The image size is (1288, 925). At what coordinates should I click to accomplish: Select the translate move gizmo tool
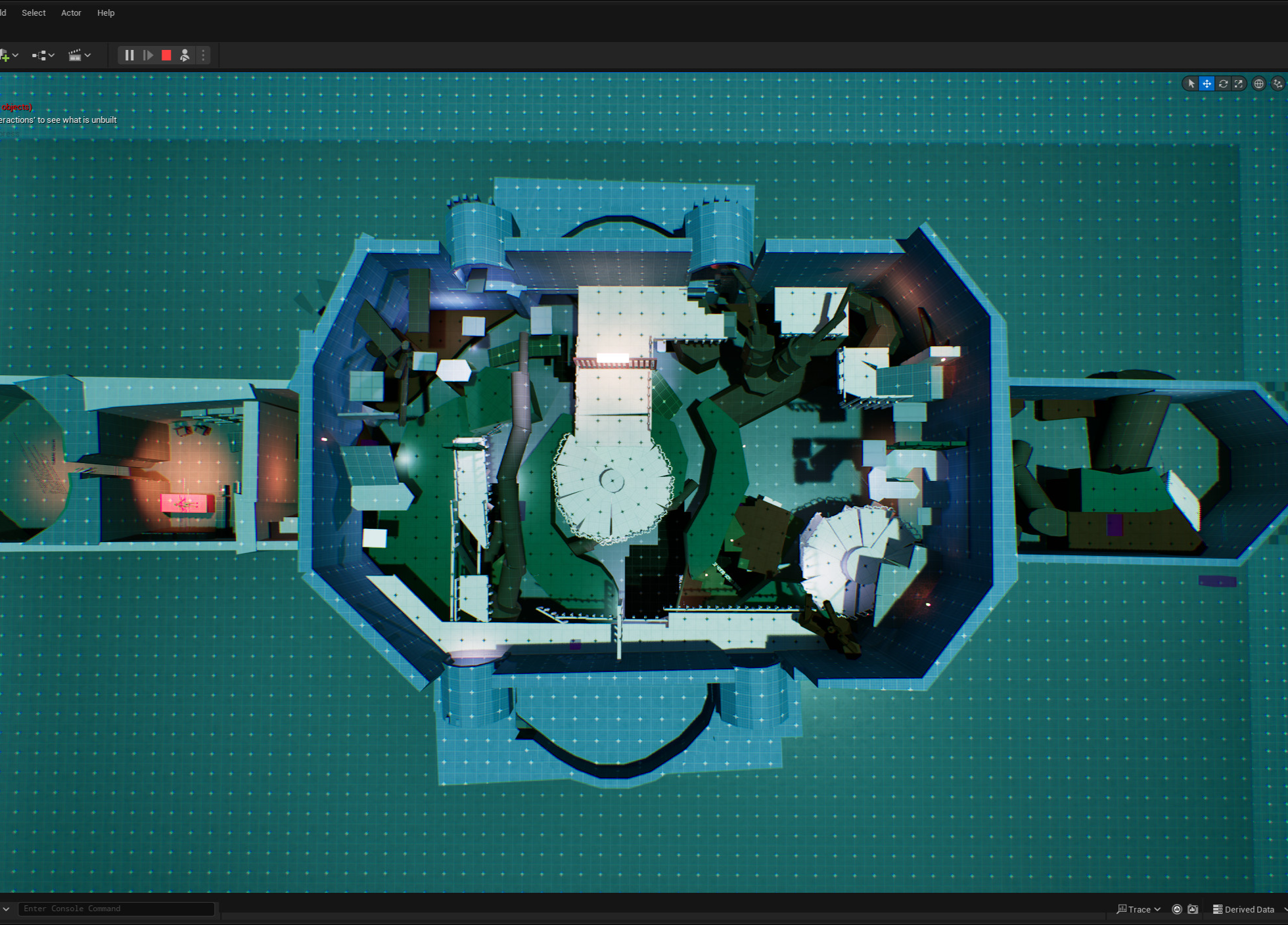click(x=1207, y=83)
